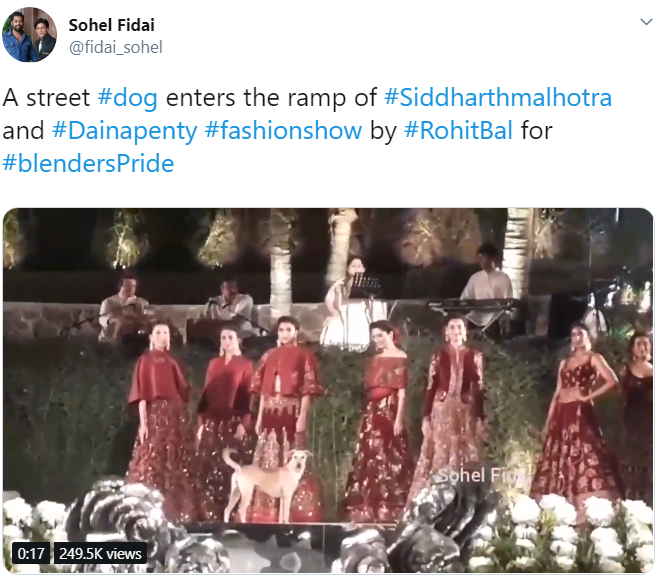Viewport: 662px width, 585px height.
Task: Visit the @fidai_sohel handle link
Action: 115,47
